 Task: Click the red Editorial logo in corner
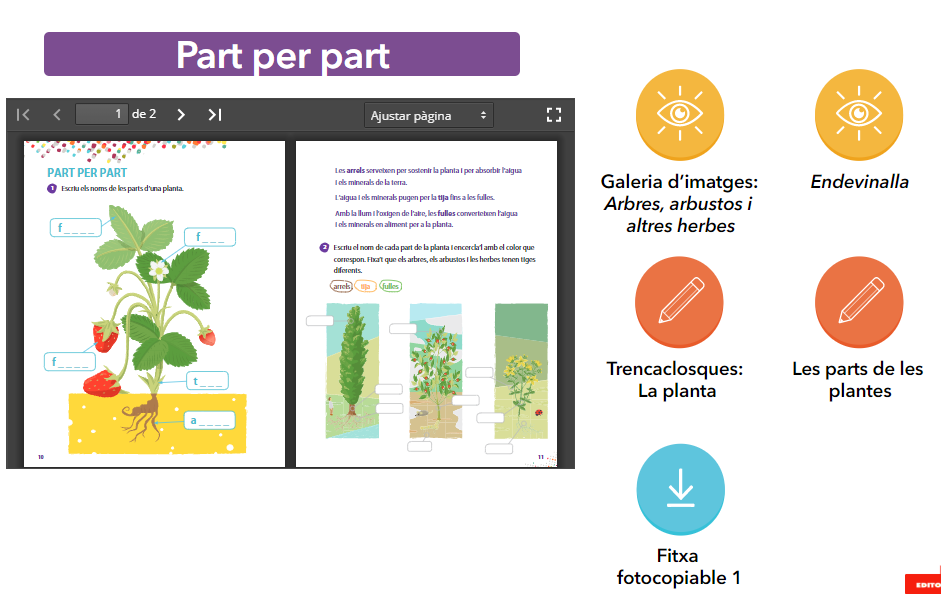pos(924,583)
